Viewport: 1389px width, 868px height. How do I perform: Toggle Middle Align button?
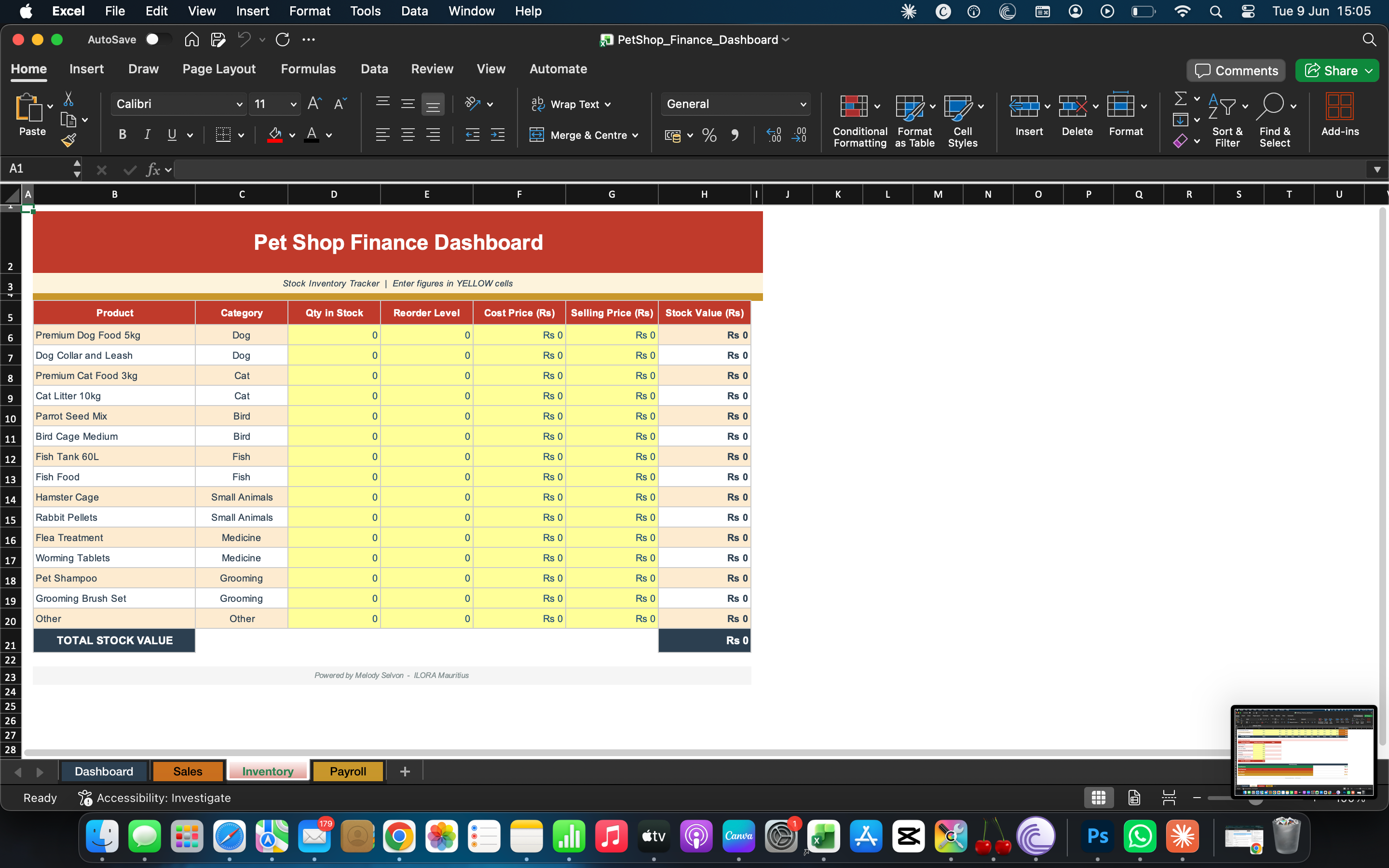(x=408, y=104)
